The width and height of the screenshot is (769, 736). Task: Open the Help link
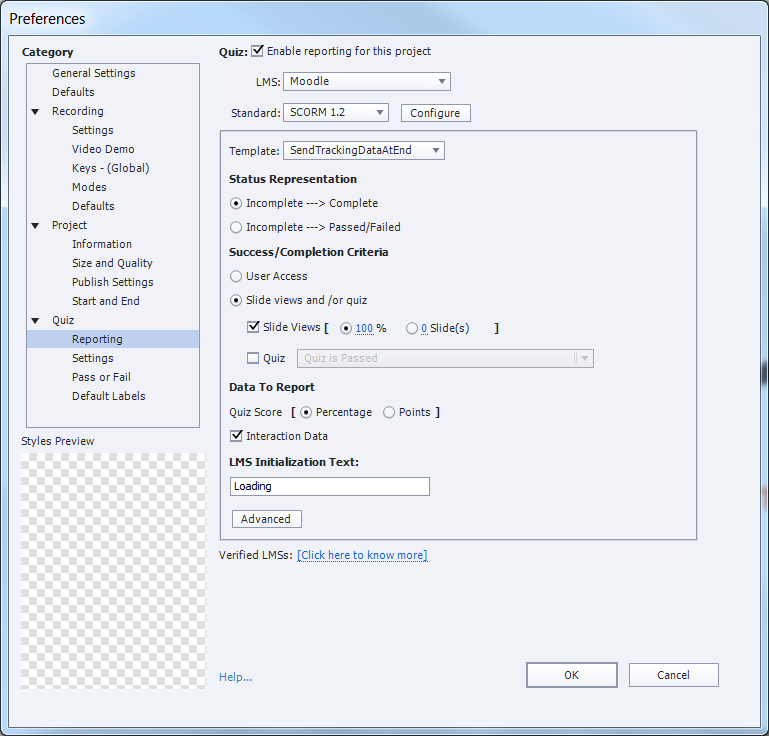[235, 677]
